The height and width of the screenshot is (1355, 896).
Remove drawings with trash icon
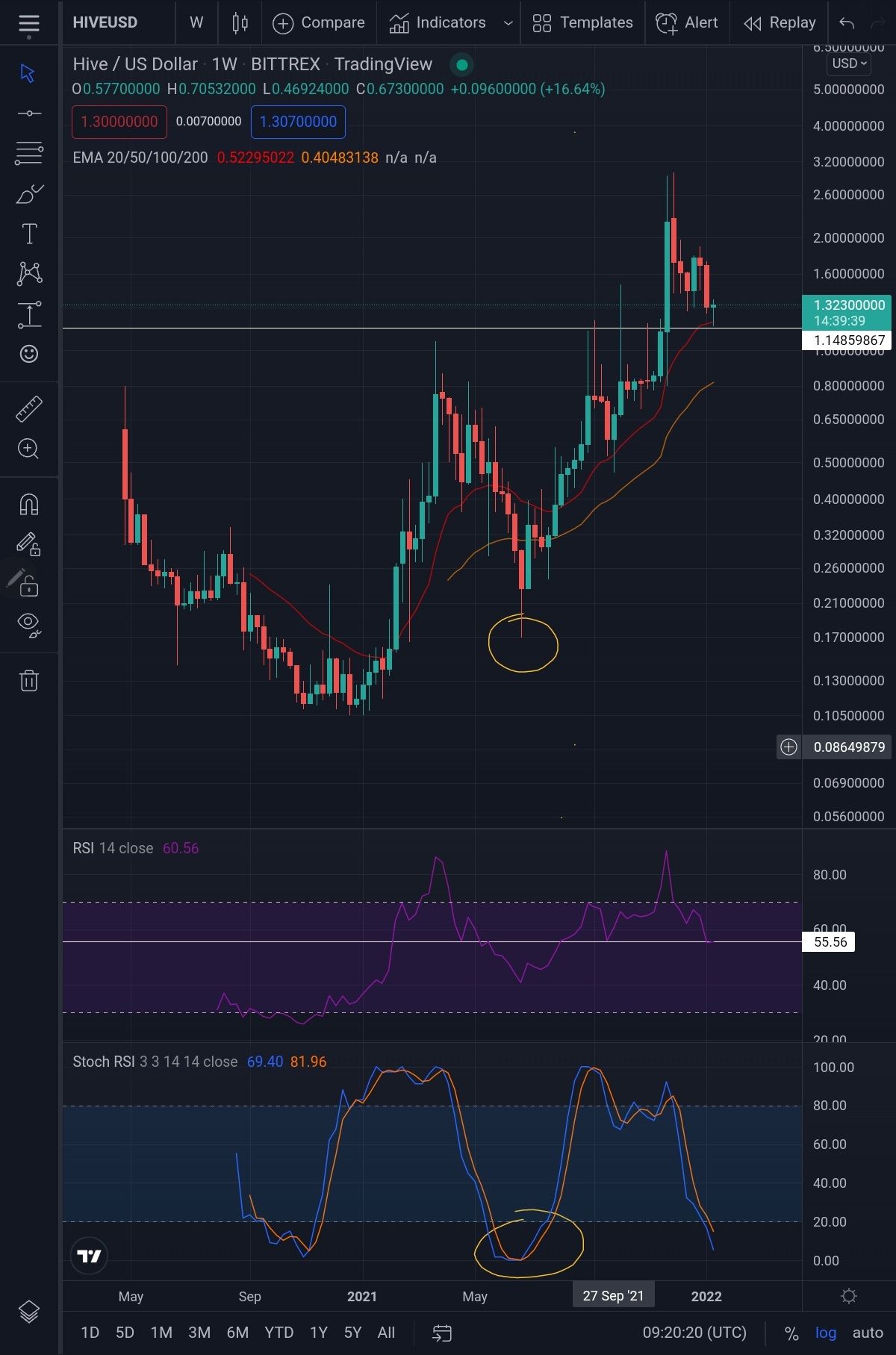(x=28, y=680)
